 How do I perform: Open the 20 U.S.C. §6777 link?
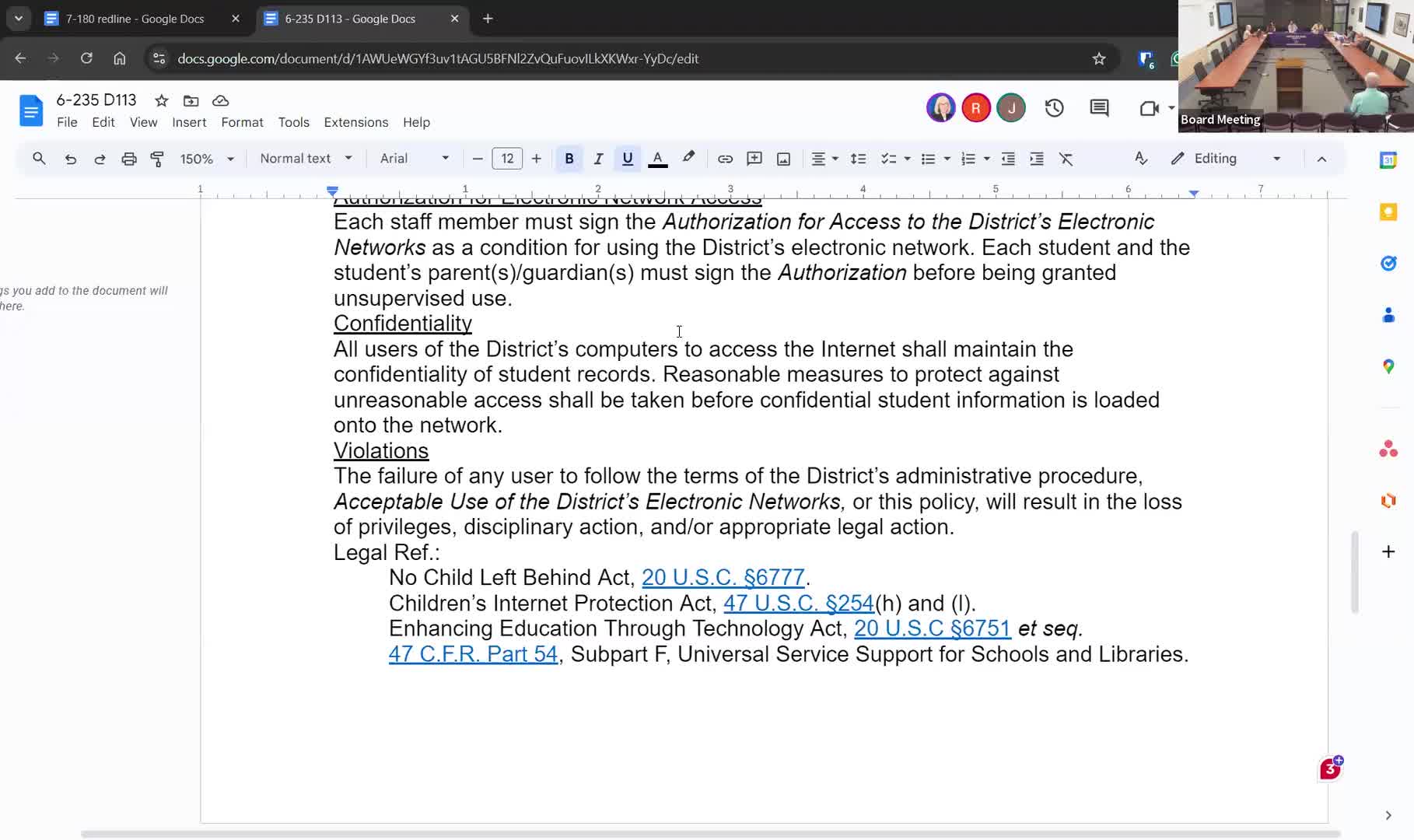pos(723,578)
